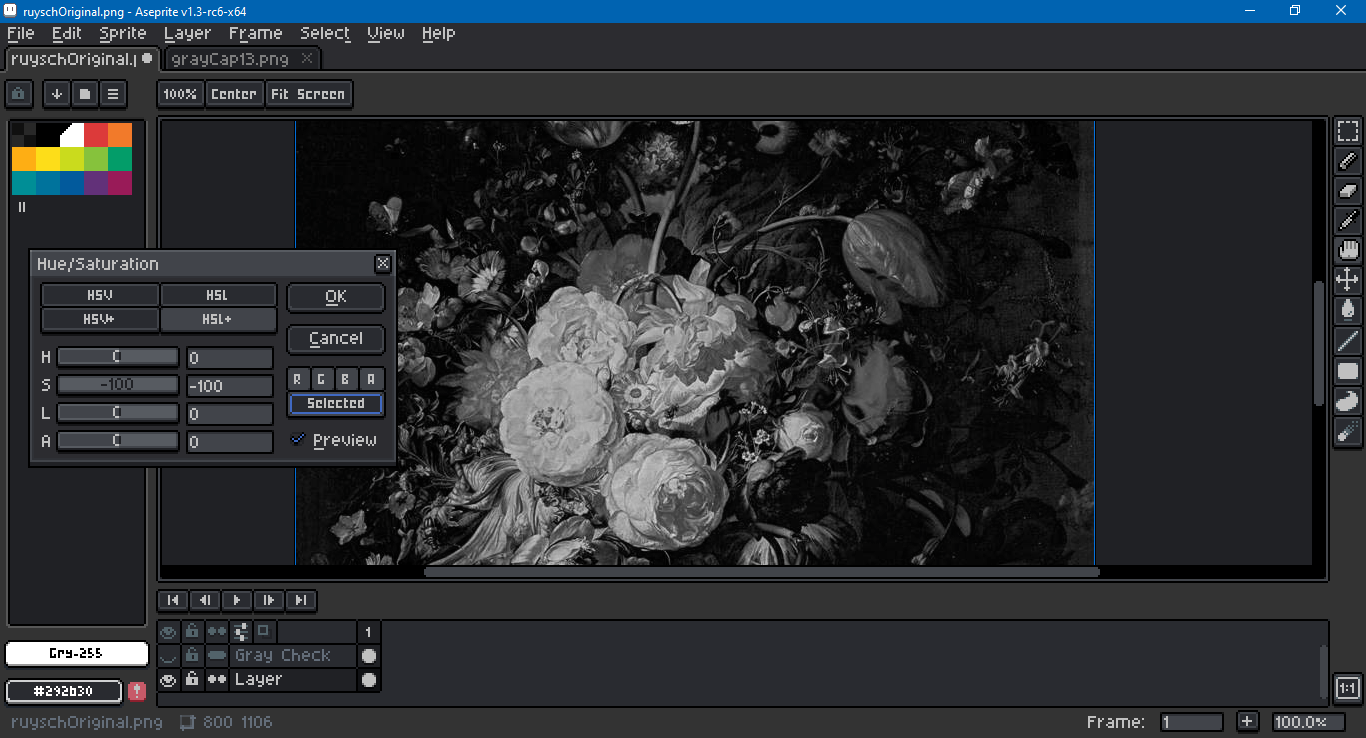Open the Select menu

tap(325, 33)
